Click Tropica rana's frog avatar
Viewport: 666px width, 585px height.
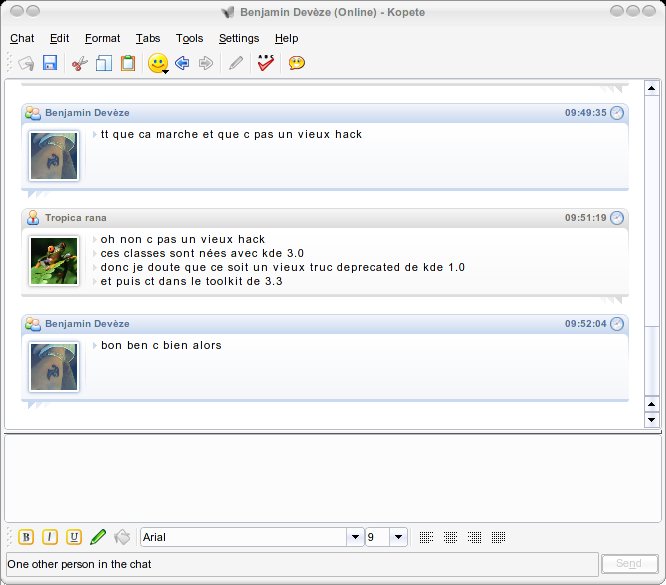coord(54,261)
